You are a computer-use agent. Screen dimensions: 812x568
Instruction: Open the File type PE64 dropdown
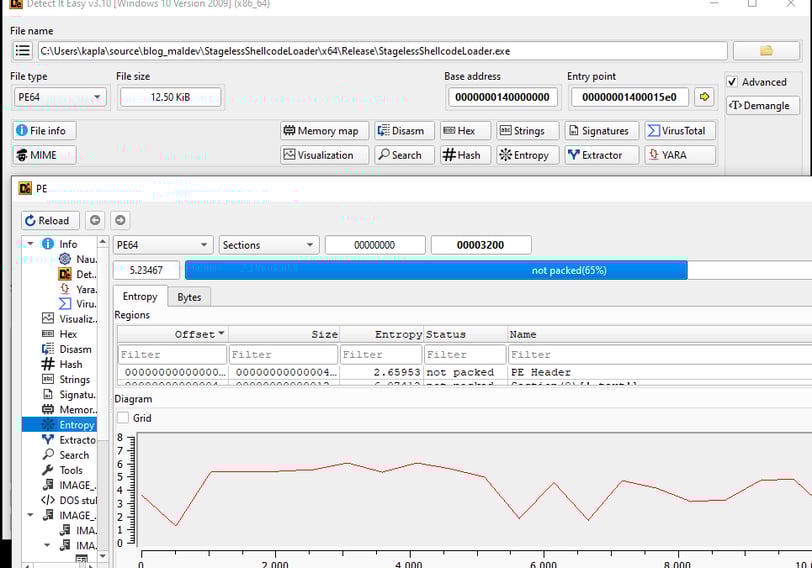(59, 97)
